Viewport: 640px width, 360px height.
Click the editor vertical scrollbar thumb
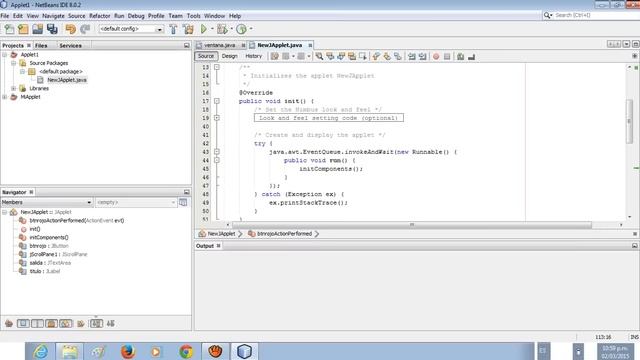click(x=629, y=121)
